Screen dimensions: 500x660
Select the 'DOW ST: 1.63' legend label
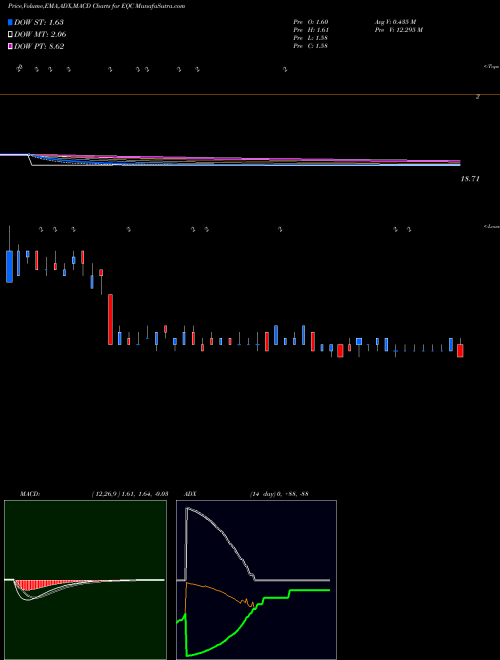[39, 22]
